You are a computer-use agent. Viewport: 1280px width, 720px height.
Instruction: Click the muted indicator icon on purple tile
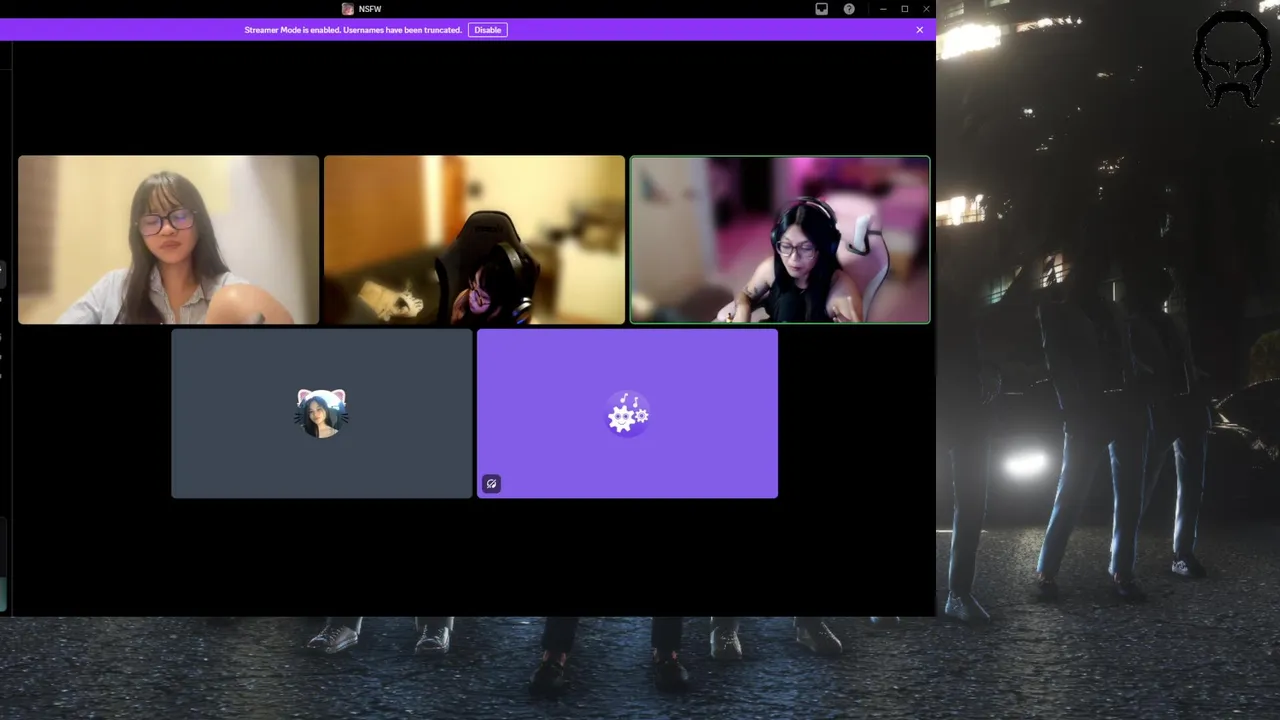[x=491, y=484]
